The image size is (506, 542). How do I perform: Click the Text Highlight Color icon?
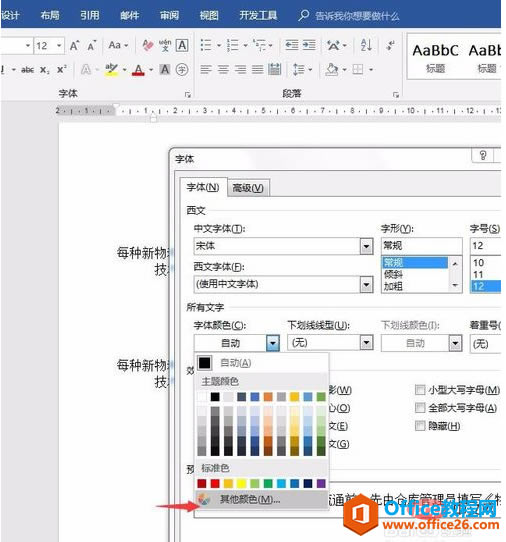[112, 70]
